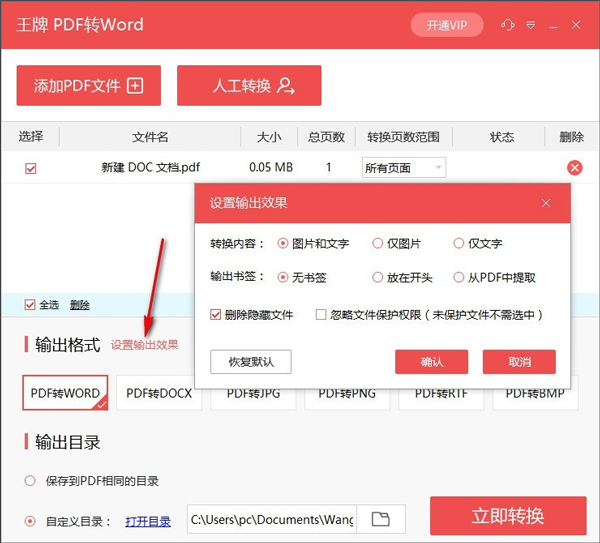600x543 pixels.
Task: Confirm settings with 确认 button
Action: (432, 362)
